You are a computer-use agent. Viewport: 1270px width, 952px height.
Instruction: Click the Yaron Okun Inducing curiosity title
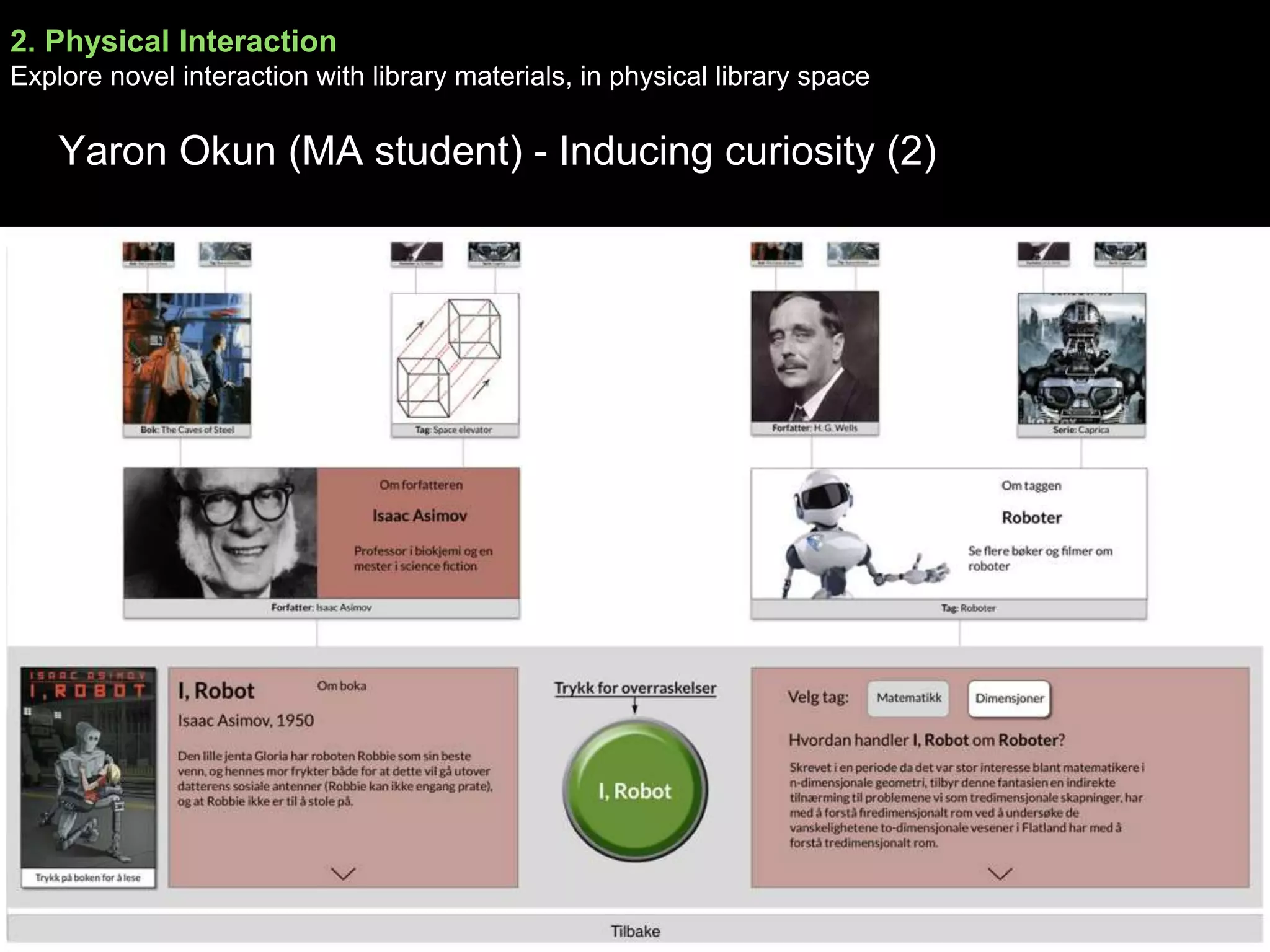coord(497,151)
